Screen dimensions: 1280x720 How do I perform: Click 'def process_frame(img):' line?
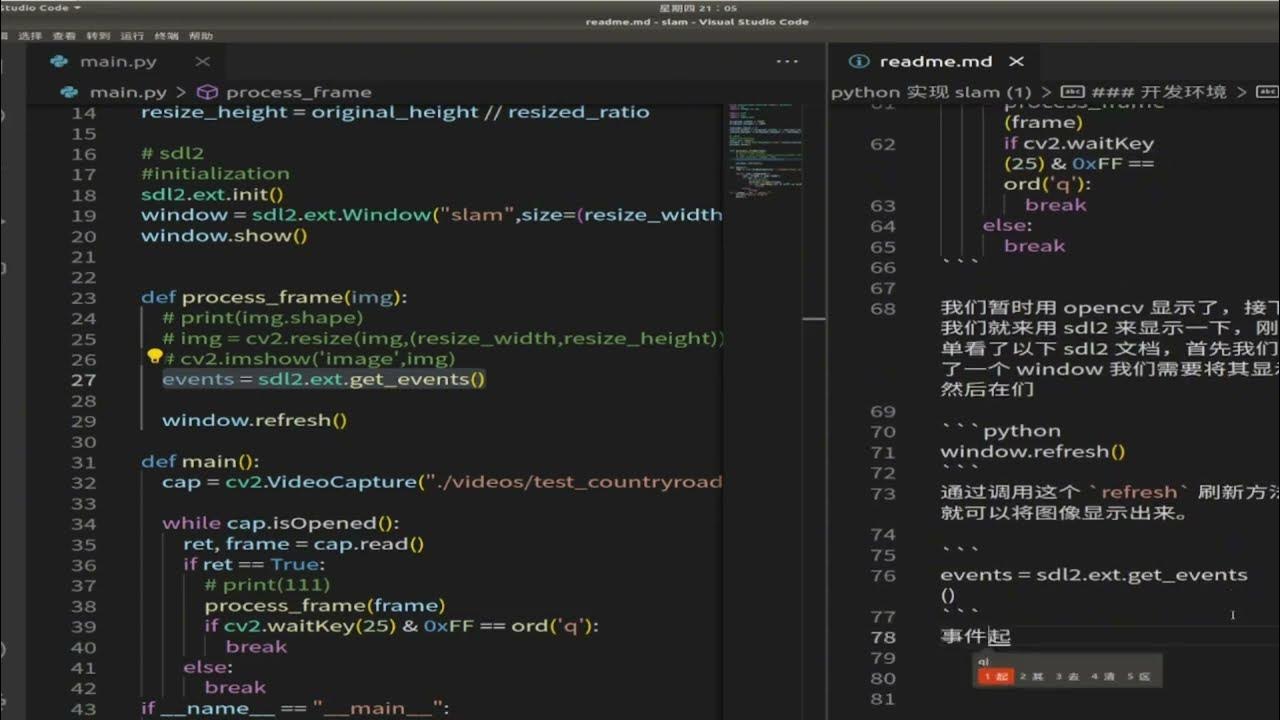274,297
